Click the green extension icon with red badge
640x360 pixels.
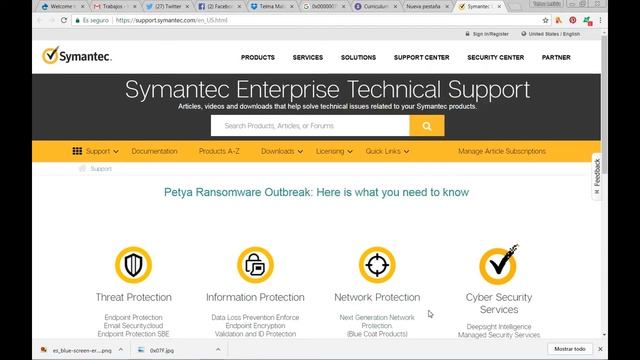point(587,20)
